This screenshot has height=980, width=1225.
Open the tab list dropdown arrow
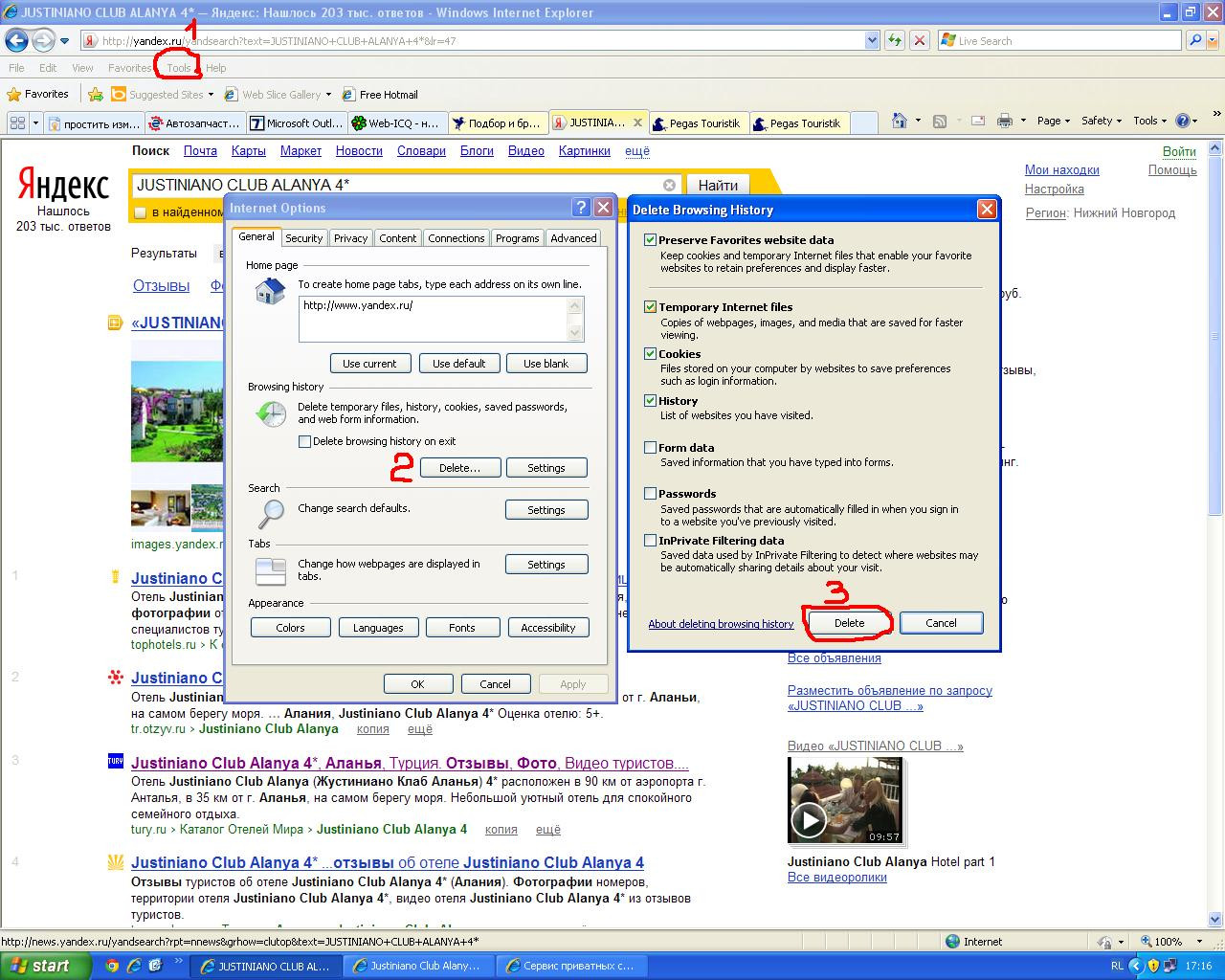36,122
